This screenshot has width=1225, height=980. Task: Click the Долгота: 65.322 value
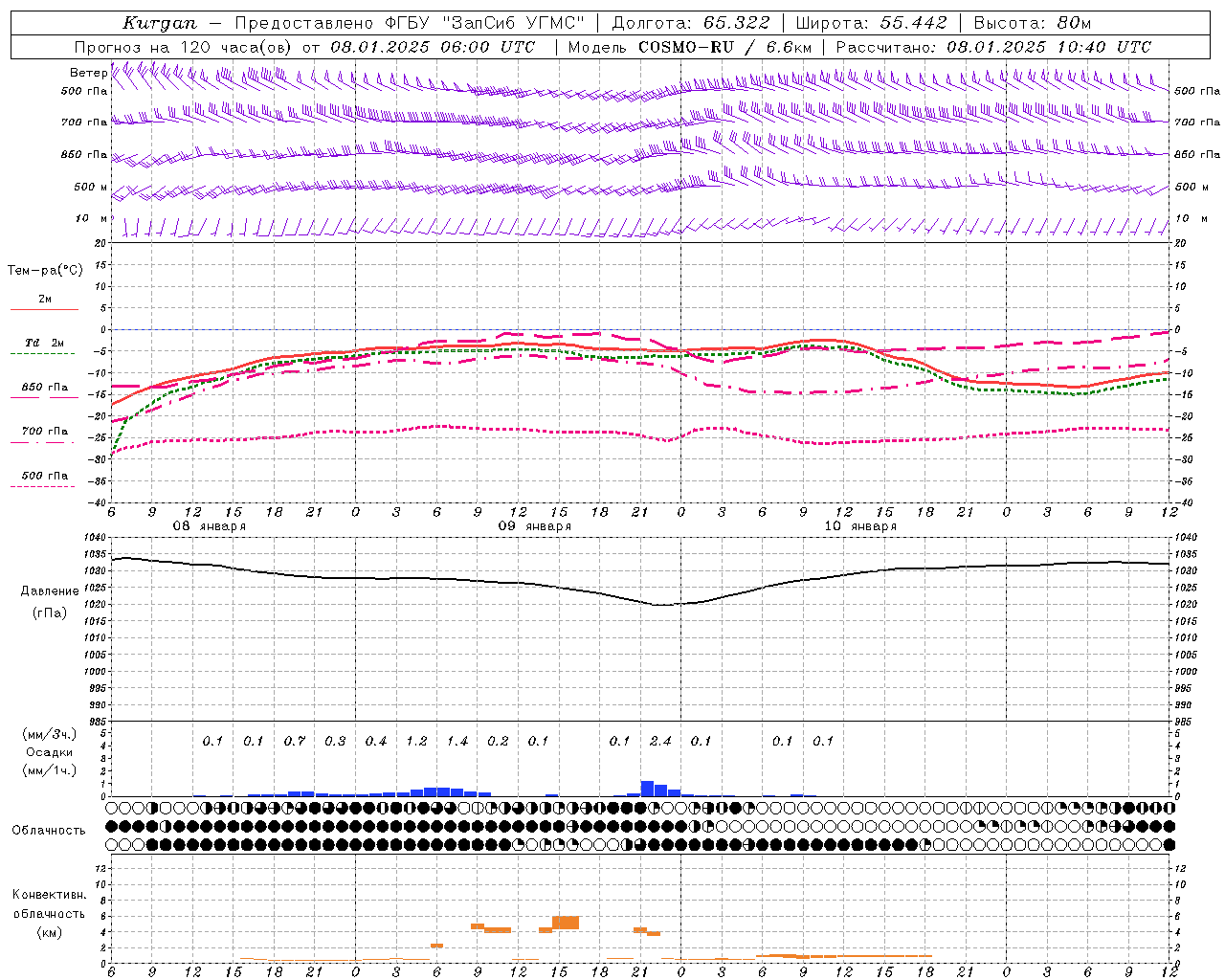[691, 22]
